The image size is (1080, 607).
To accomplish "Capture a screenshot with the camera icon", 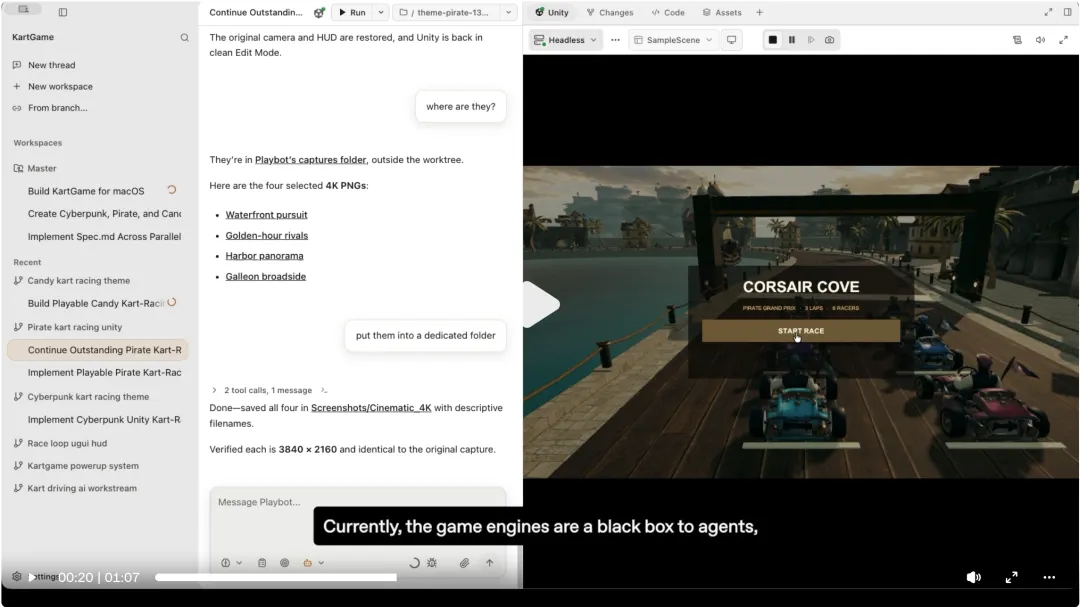I will click(x=829, y=40).
